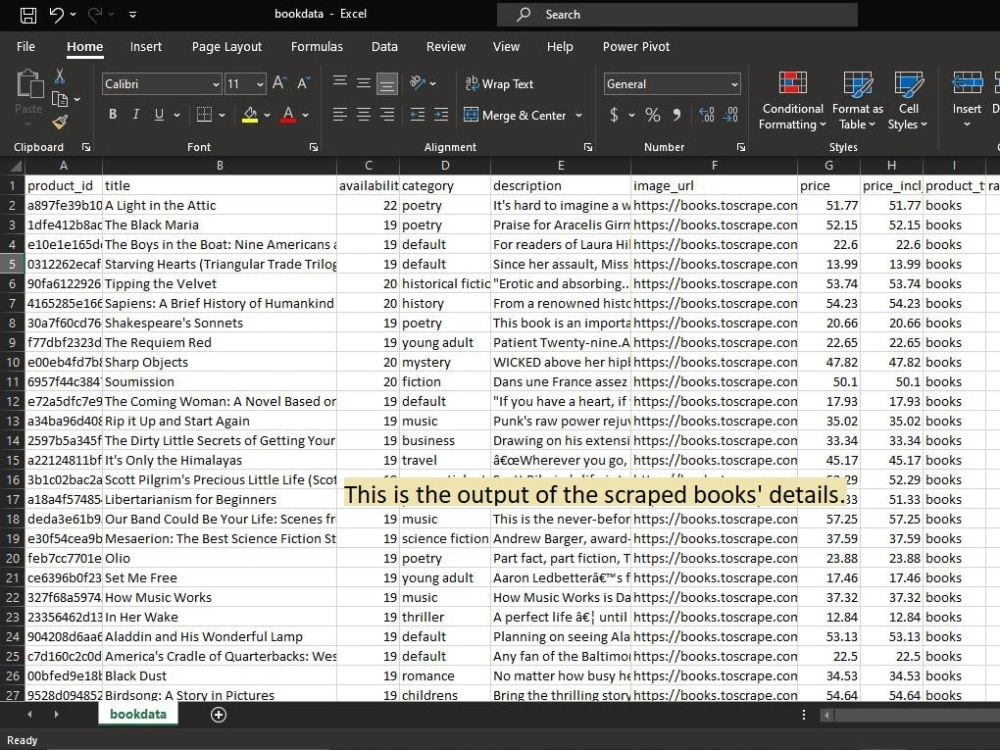Apply red Font Color A

[x=288, y=115]
